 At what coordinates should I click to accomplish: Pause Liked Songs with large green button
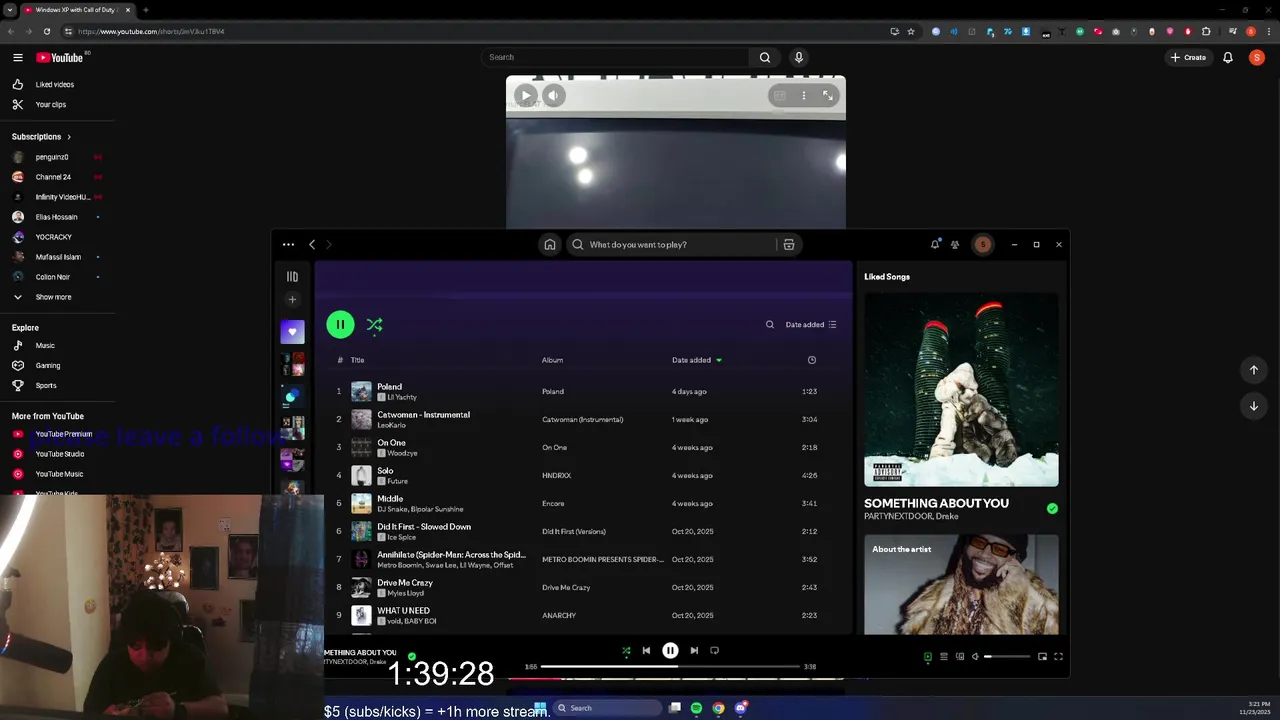(x=340, y=324)
